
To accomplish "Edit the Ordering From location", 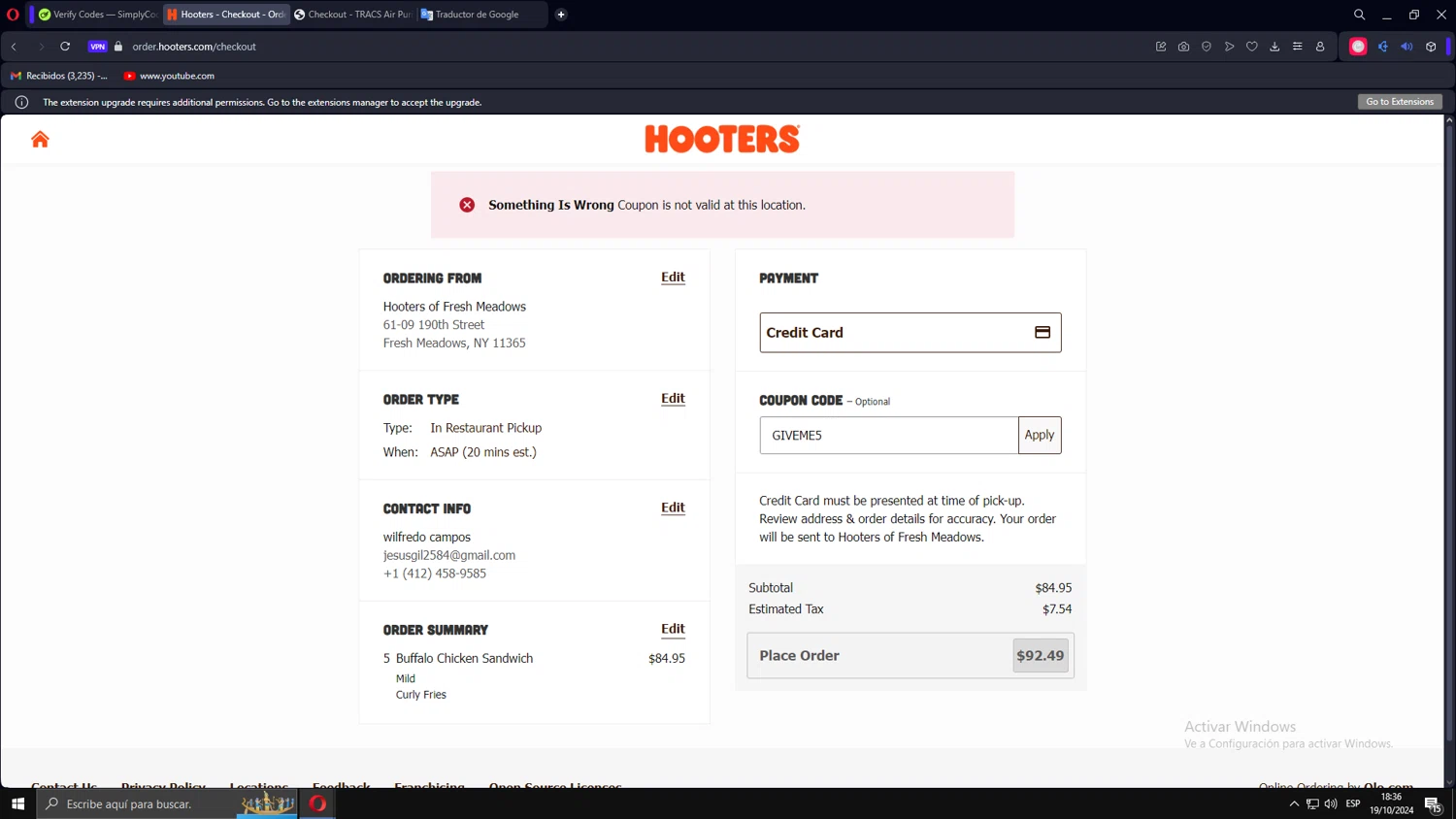I will tap(673, 278).
